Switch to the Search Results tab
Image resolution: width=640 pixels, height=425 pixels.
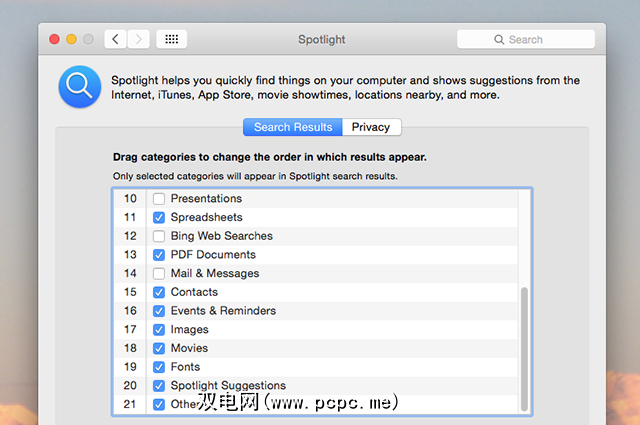(293, 127)
